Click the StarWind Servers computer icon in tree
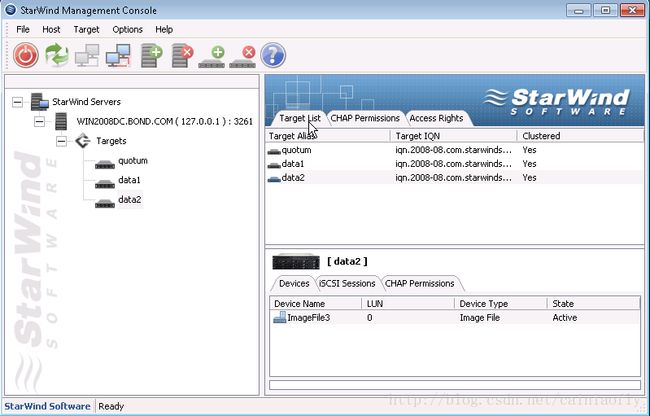 coord(40,102)
